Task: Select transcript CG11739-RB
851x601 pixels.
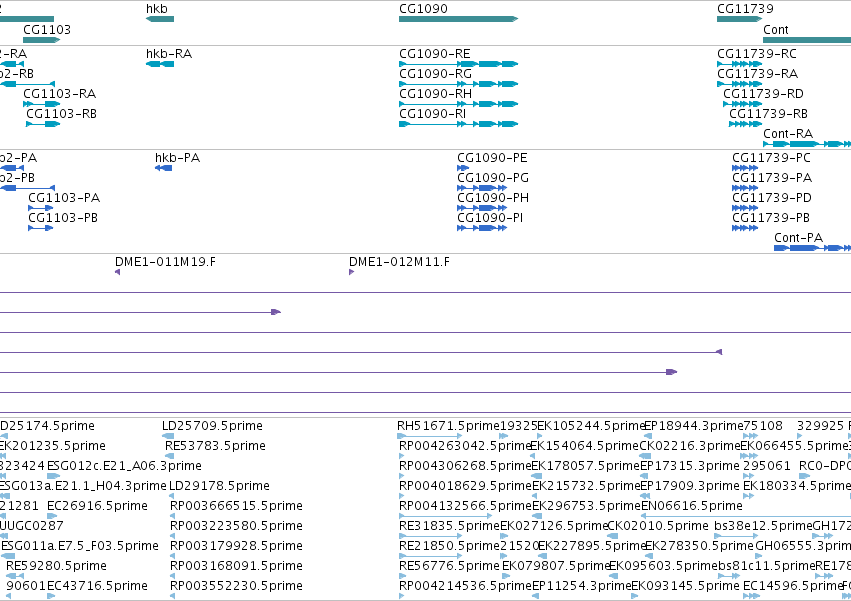Action: 746,124
